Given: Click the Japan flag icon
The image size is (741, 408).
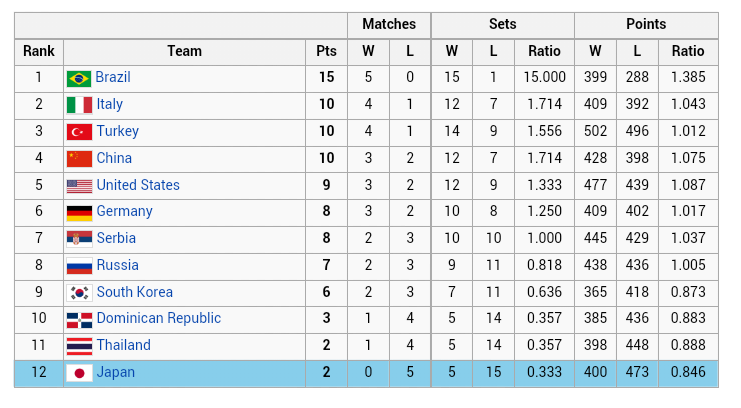Looking at the screenshot, I should click(79, 373).
